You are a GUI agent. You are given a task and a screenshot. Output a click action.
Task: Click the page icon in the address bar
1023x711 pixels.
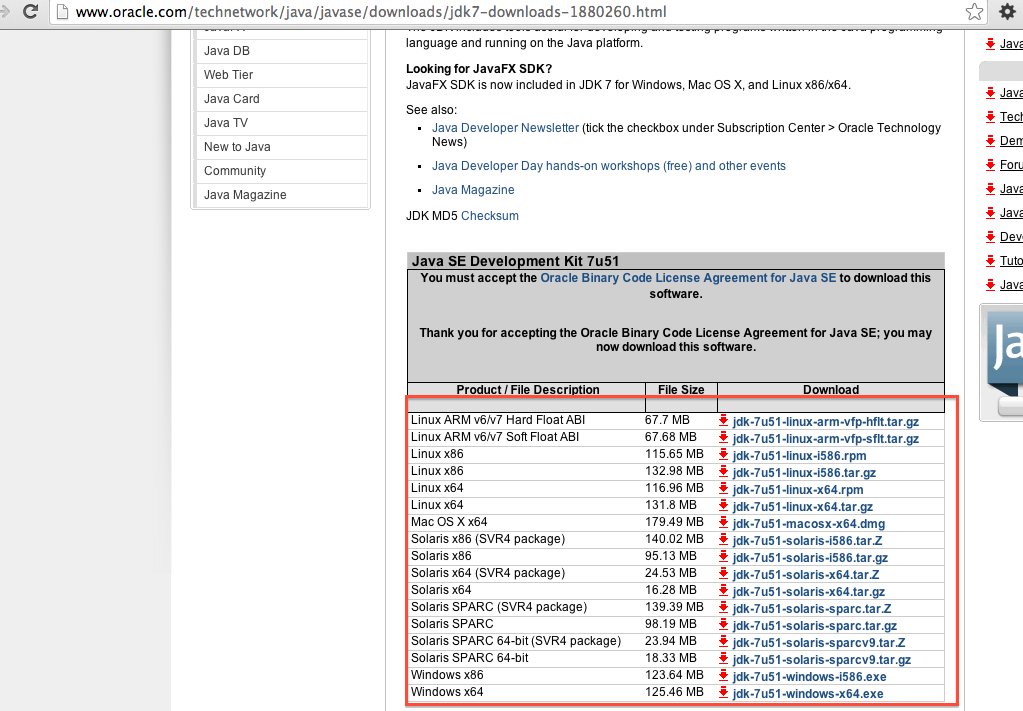63,12
